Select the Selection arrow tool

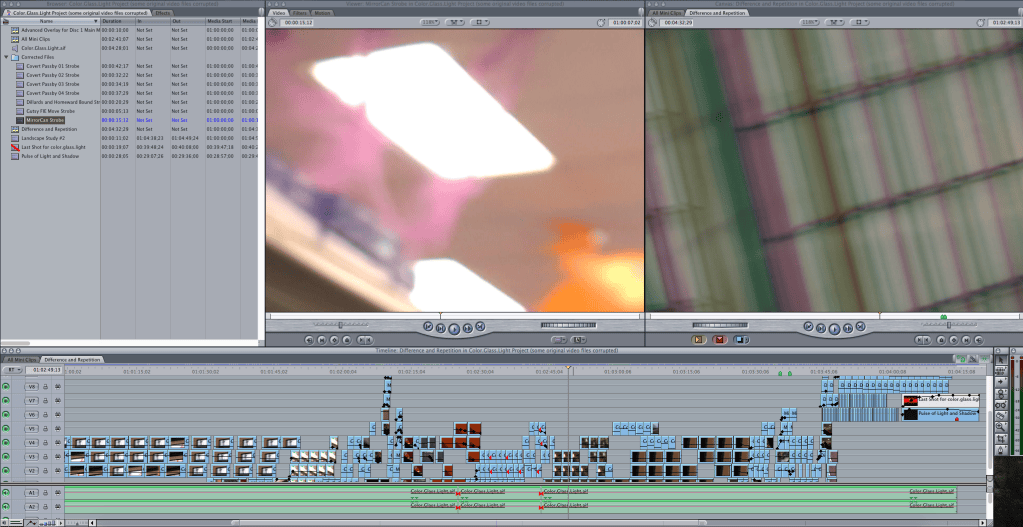click(1002, 360)
